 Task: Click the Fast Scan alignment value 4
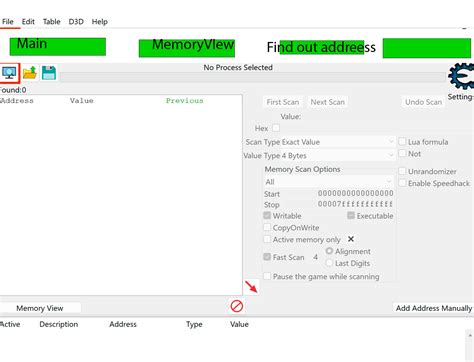click(315, 257)
